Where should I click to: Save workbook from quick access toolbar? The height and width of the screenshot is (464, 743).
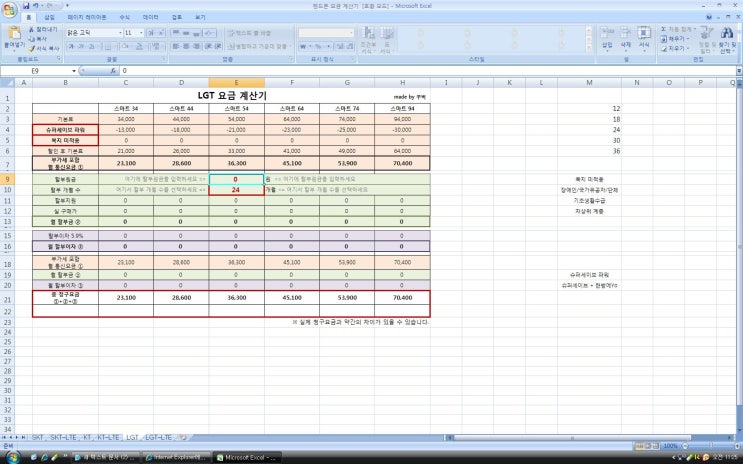(x=26, y=6)
